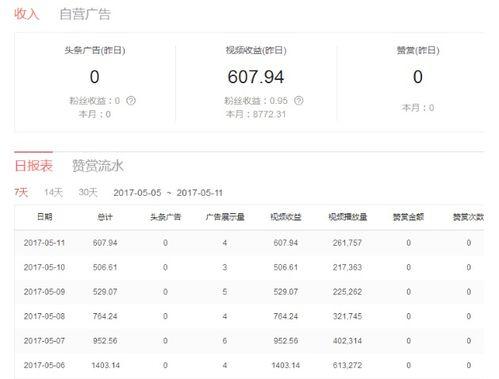This screenshot has height=379, width=499.
Task: Click the 总计 column header
Action: point(105,217)
